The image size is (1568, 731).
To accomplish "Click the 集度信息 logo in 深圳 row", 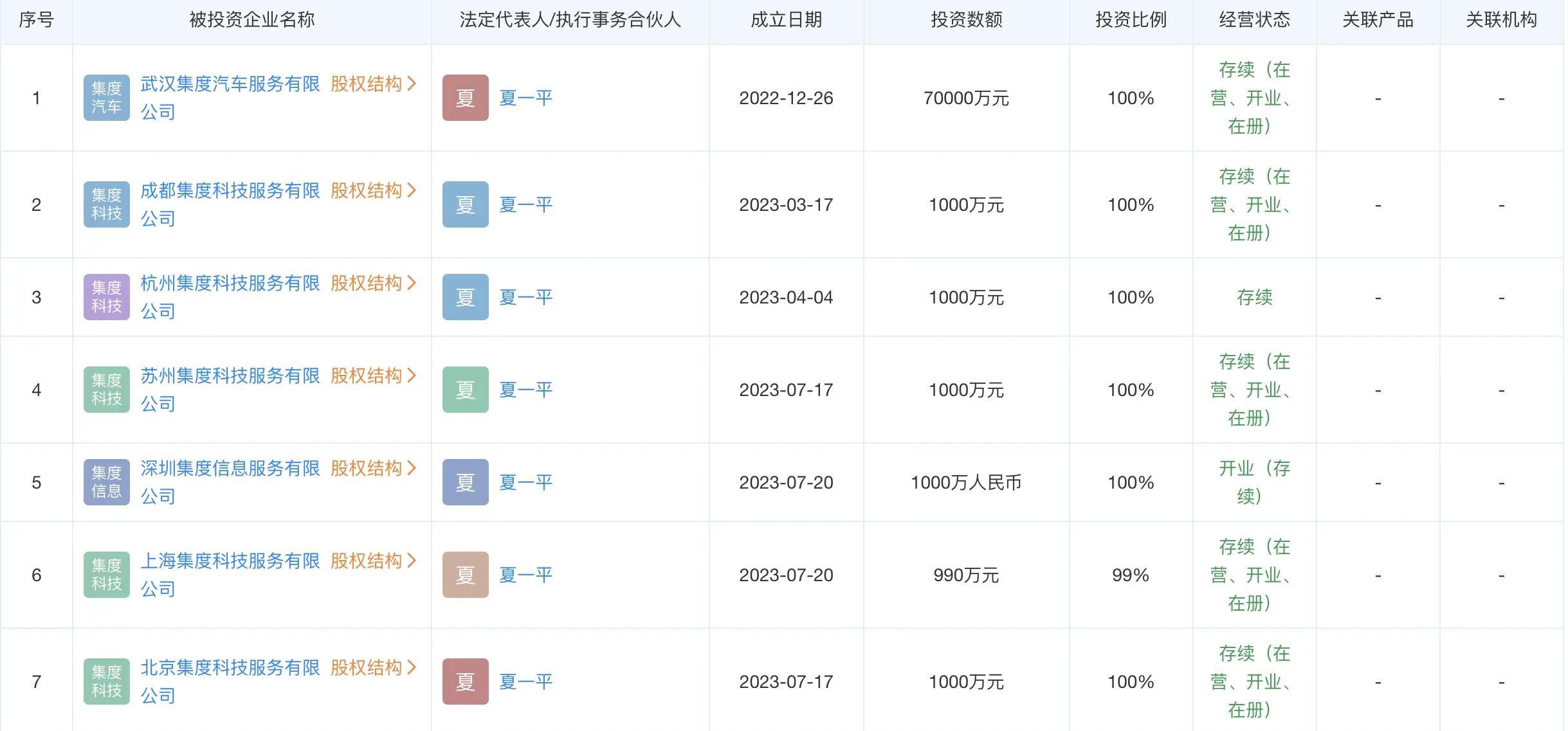I will 107,482.
